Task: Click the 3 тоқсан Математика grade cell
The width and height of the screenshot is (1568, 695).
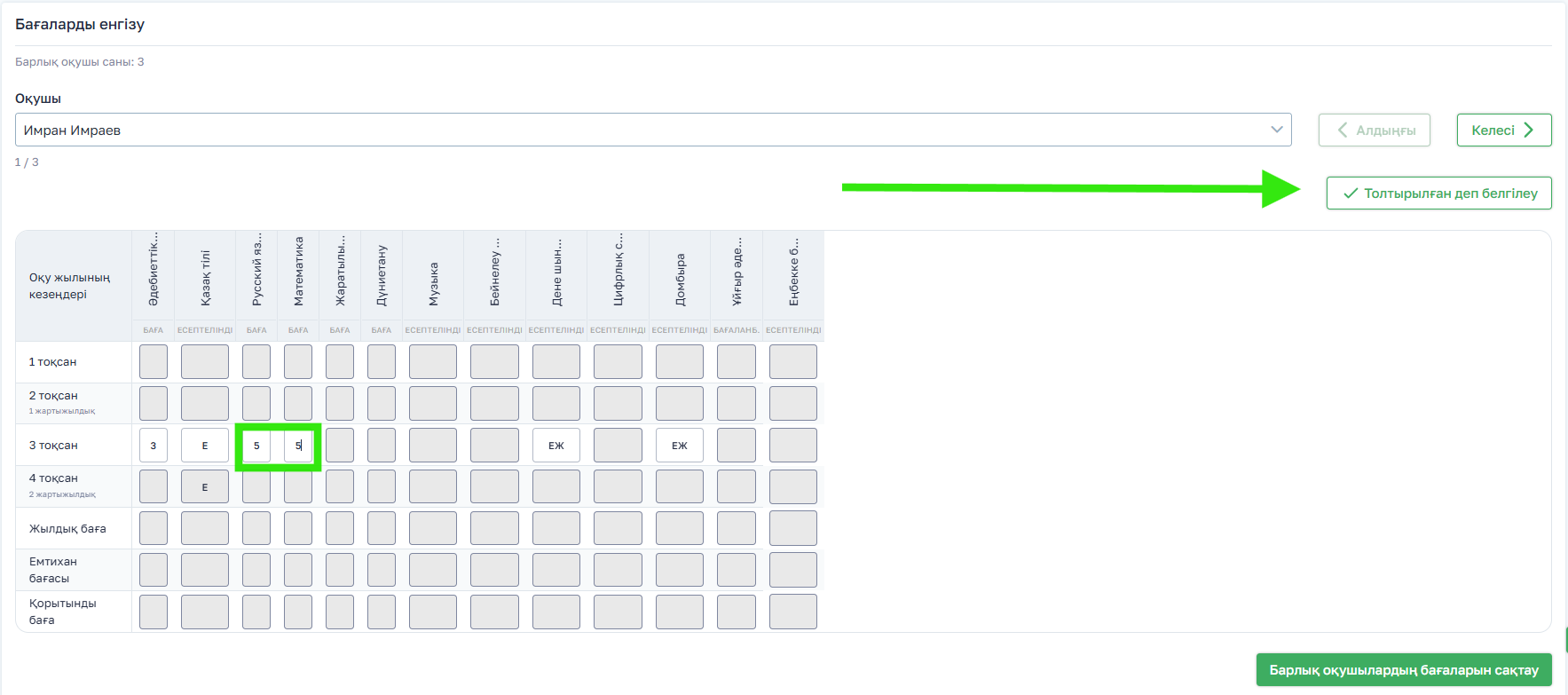Action: tap(298, 446)
